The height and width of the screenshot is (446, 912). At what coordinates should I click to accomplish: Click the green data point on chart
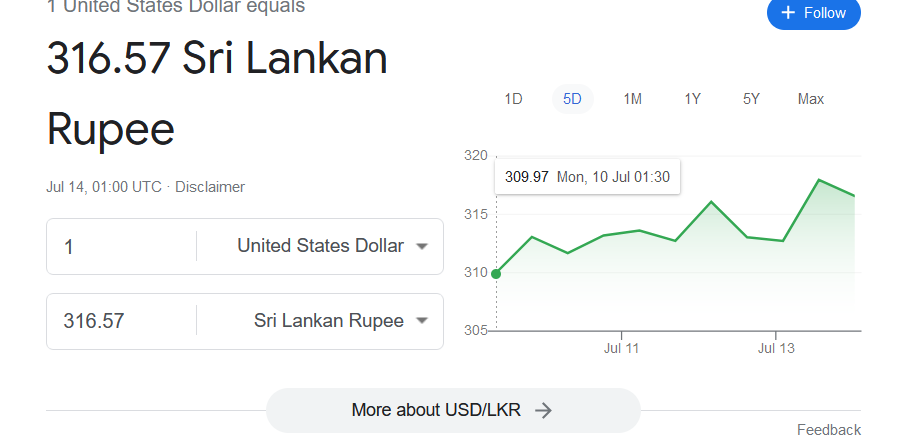click(x=496, y=274)
